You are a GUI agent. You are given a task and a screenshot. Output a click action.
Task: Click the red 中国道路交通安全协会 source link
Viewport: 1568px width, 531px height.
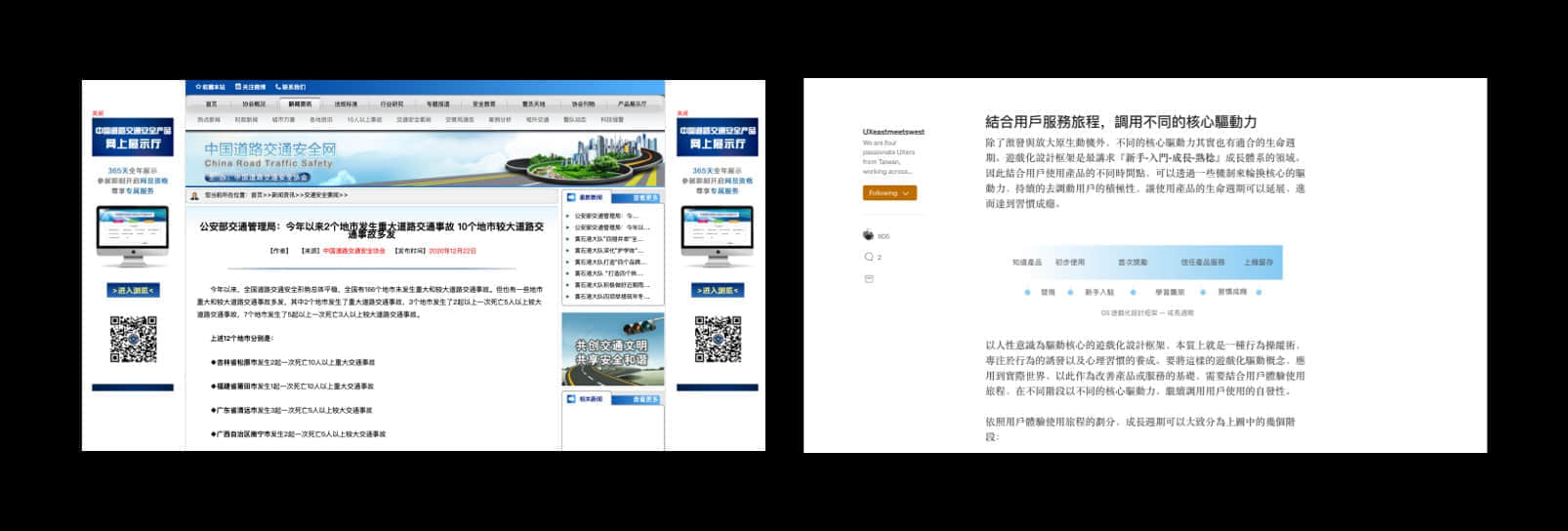click(353, 251)
